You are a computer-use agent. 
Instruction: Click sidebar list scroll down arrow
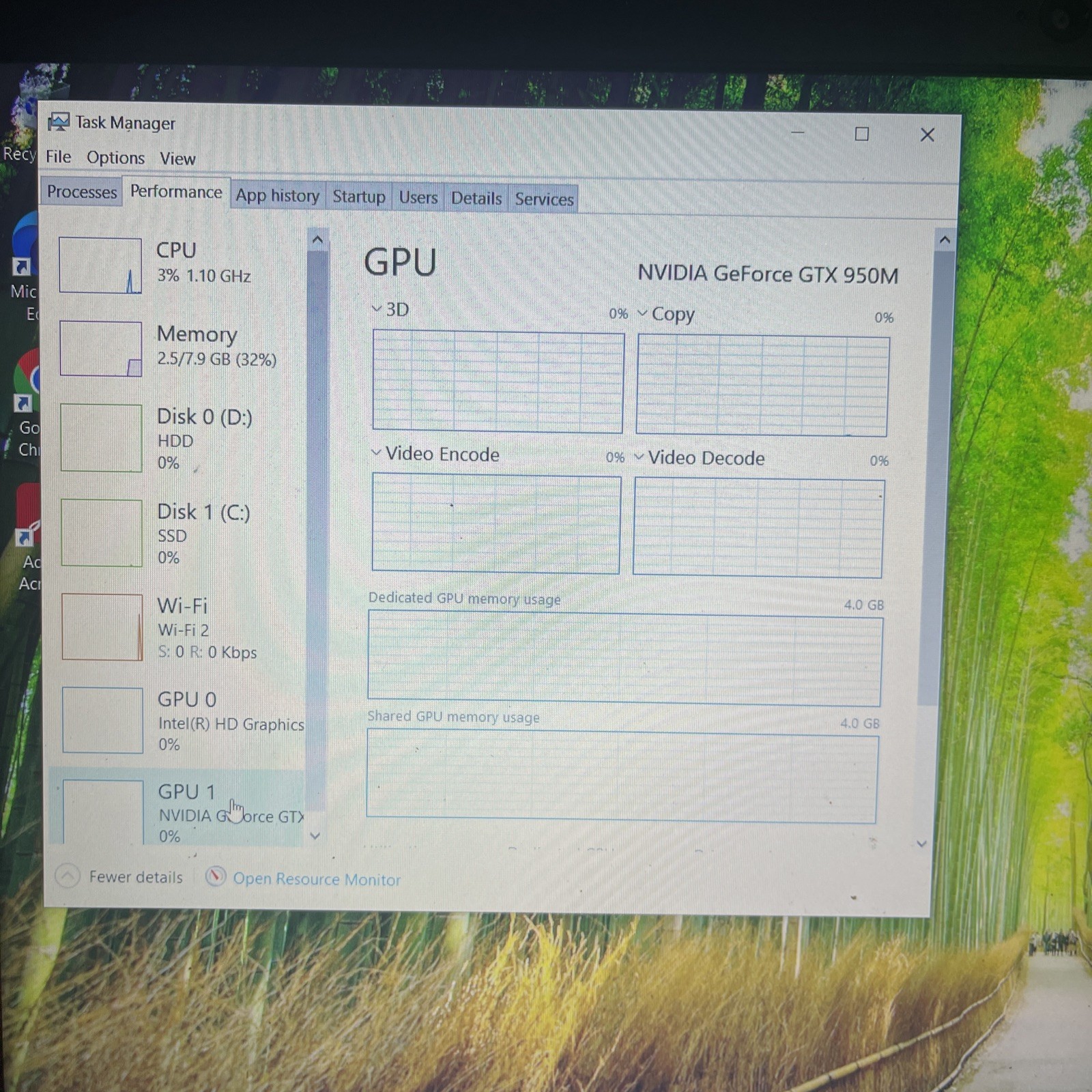(x=315, y=835)
